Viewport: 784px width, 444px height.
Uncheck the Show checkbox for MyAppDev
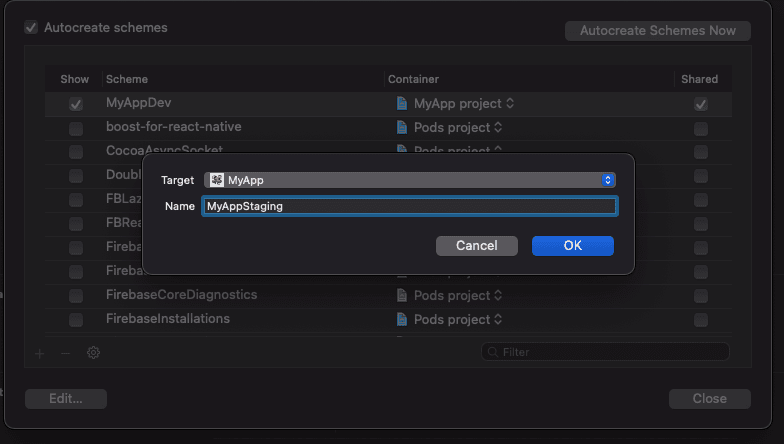76,104
